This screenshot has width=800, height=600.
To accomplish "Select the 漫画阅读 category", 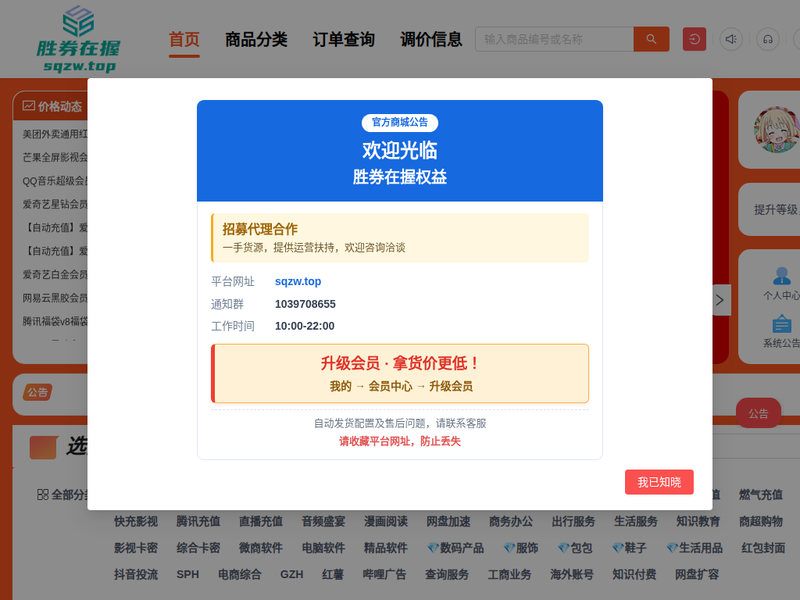I will point(386,521).
